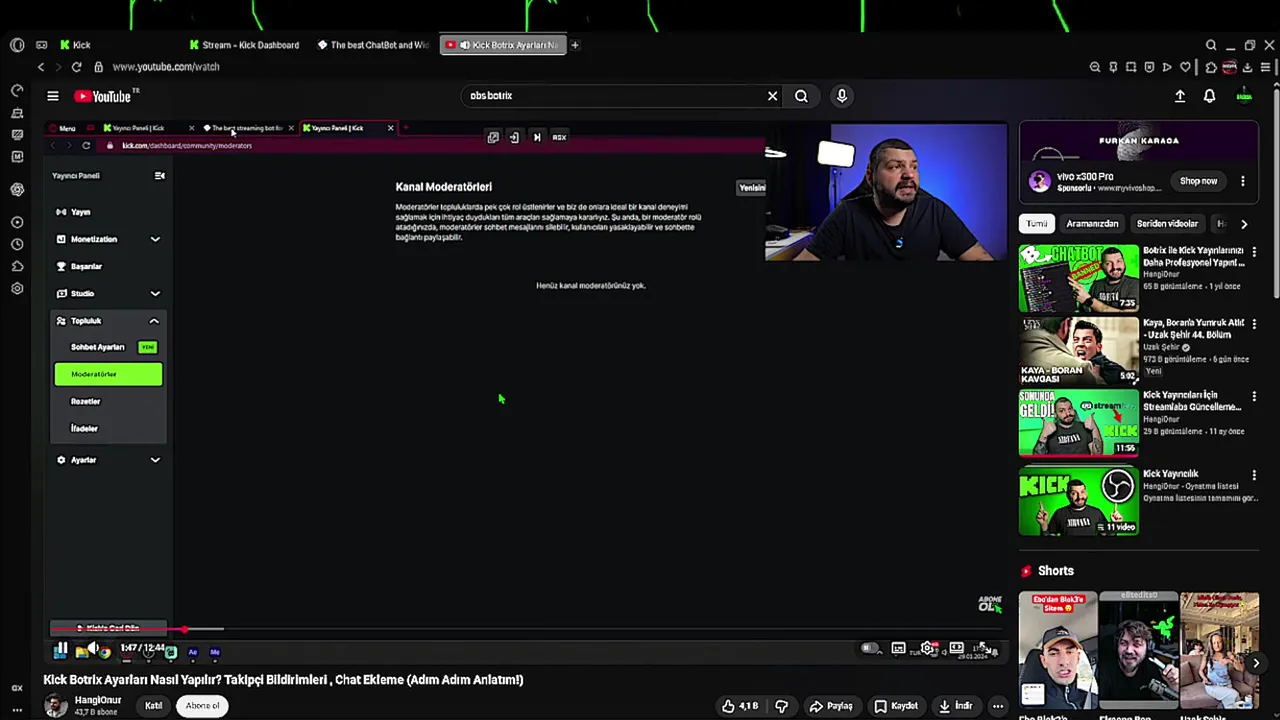This screenshot has height=720, width=1280.
Task: Open more video actions ellipsis
Action: (997, 706)
